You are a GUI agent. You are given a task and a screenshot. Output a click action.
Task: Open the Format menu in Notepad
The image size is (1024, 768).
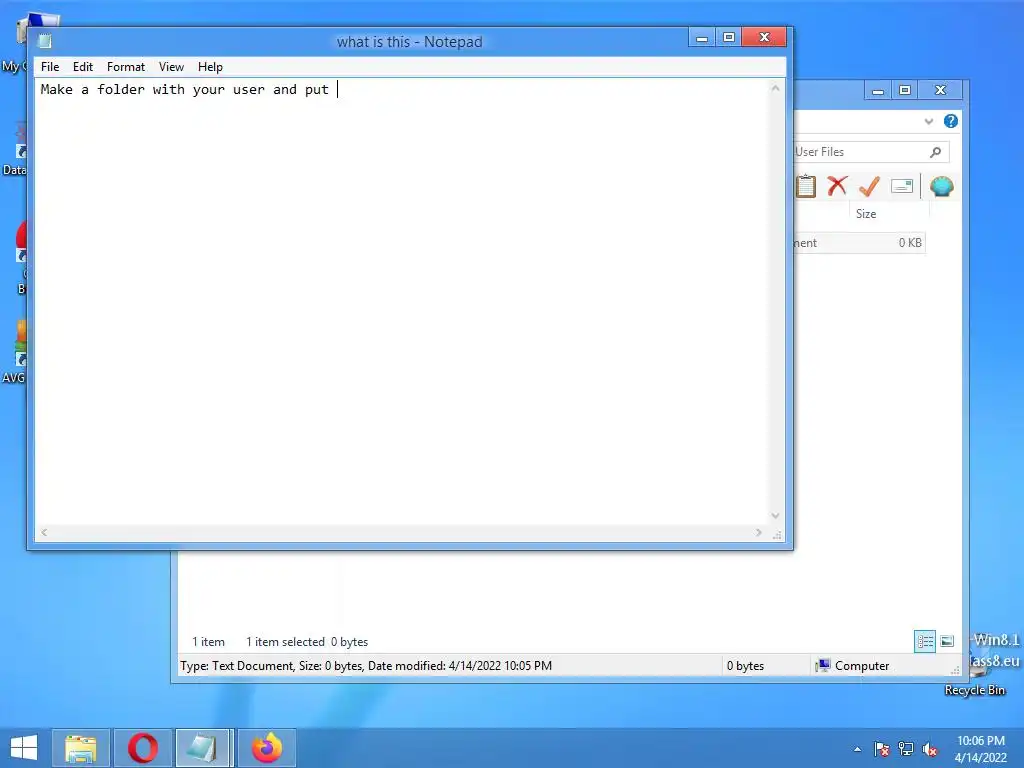coord(125,67)
